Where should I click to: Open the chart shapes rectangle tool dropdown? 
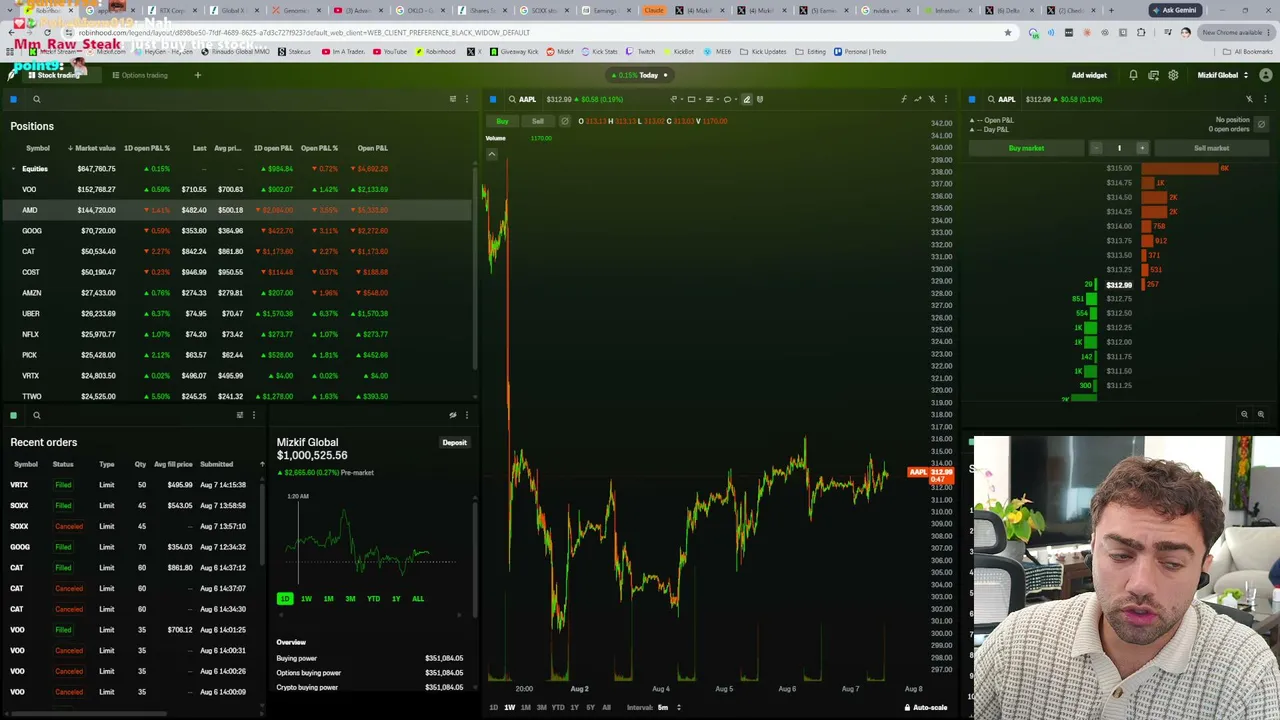[x=693, y=99]
